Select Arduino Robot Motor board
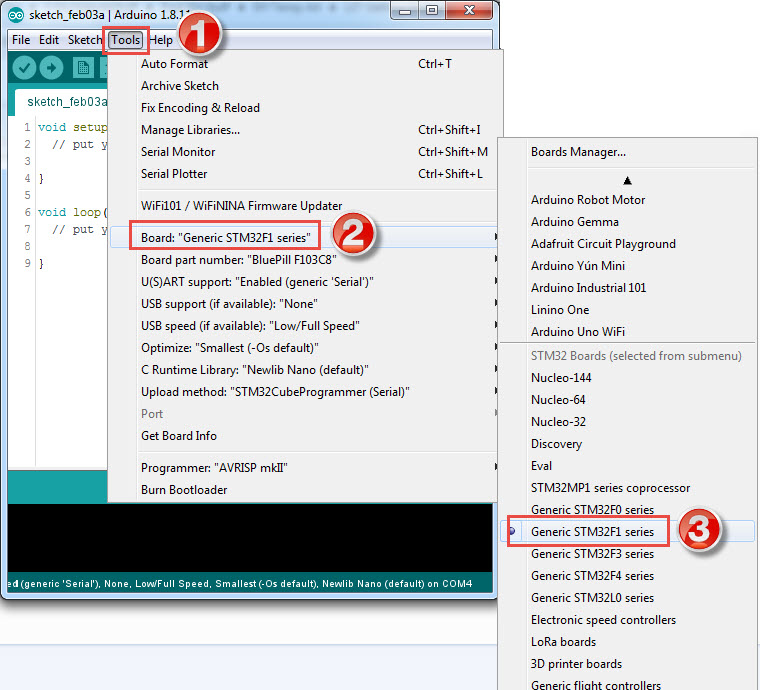 (x=628, y=200)
